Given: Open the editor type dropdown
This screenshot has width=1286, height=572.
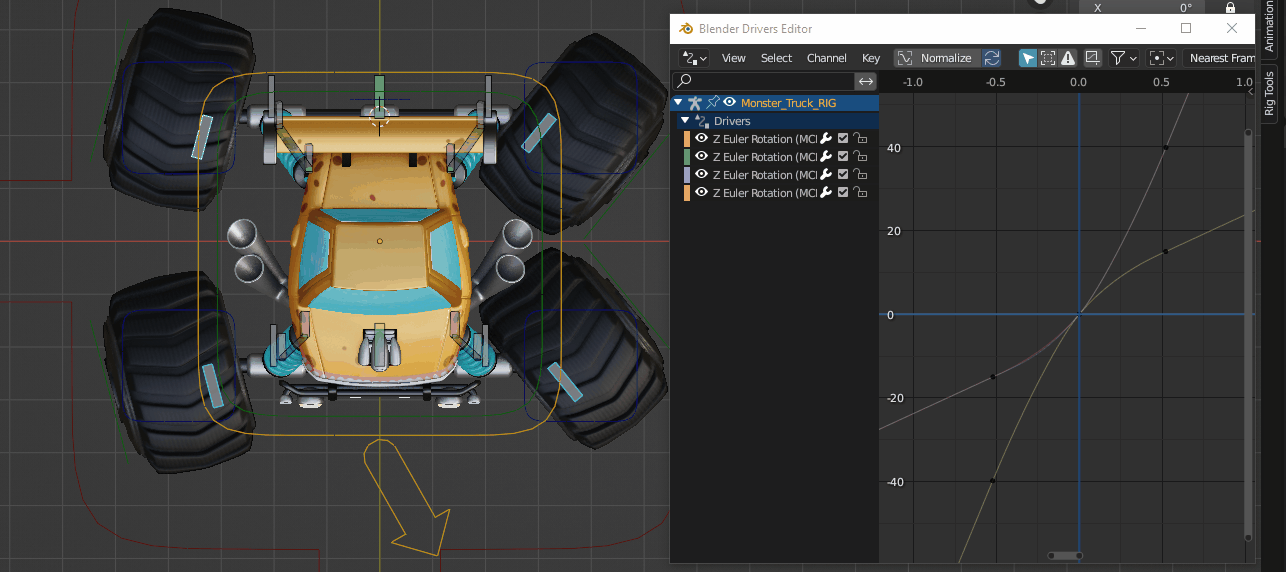Looking at the screenshot, I should click(694, 58).
